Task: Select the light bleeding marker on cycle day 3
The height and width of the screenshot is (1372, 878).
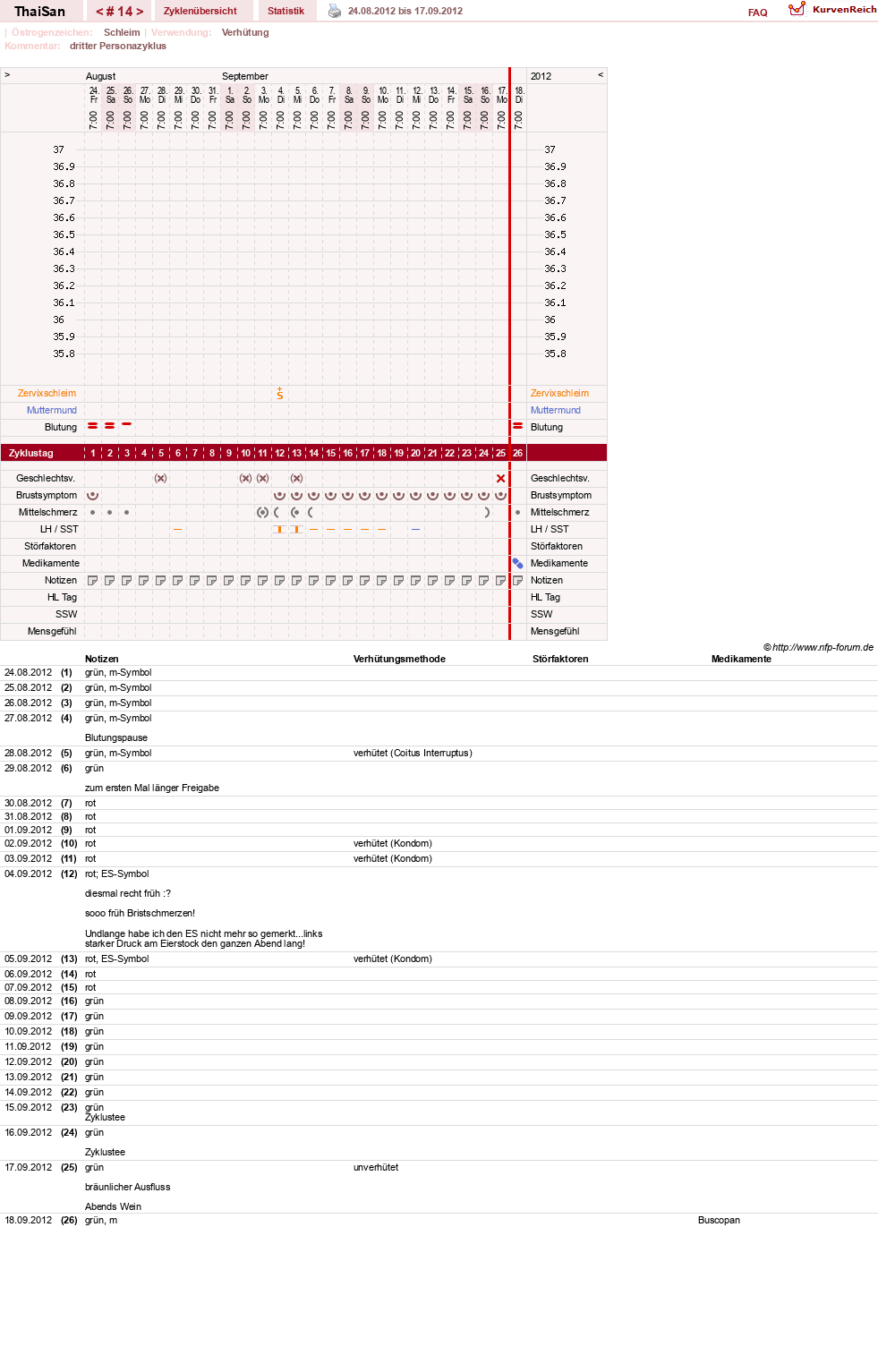Action: [127, 424]
